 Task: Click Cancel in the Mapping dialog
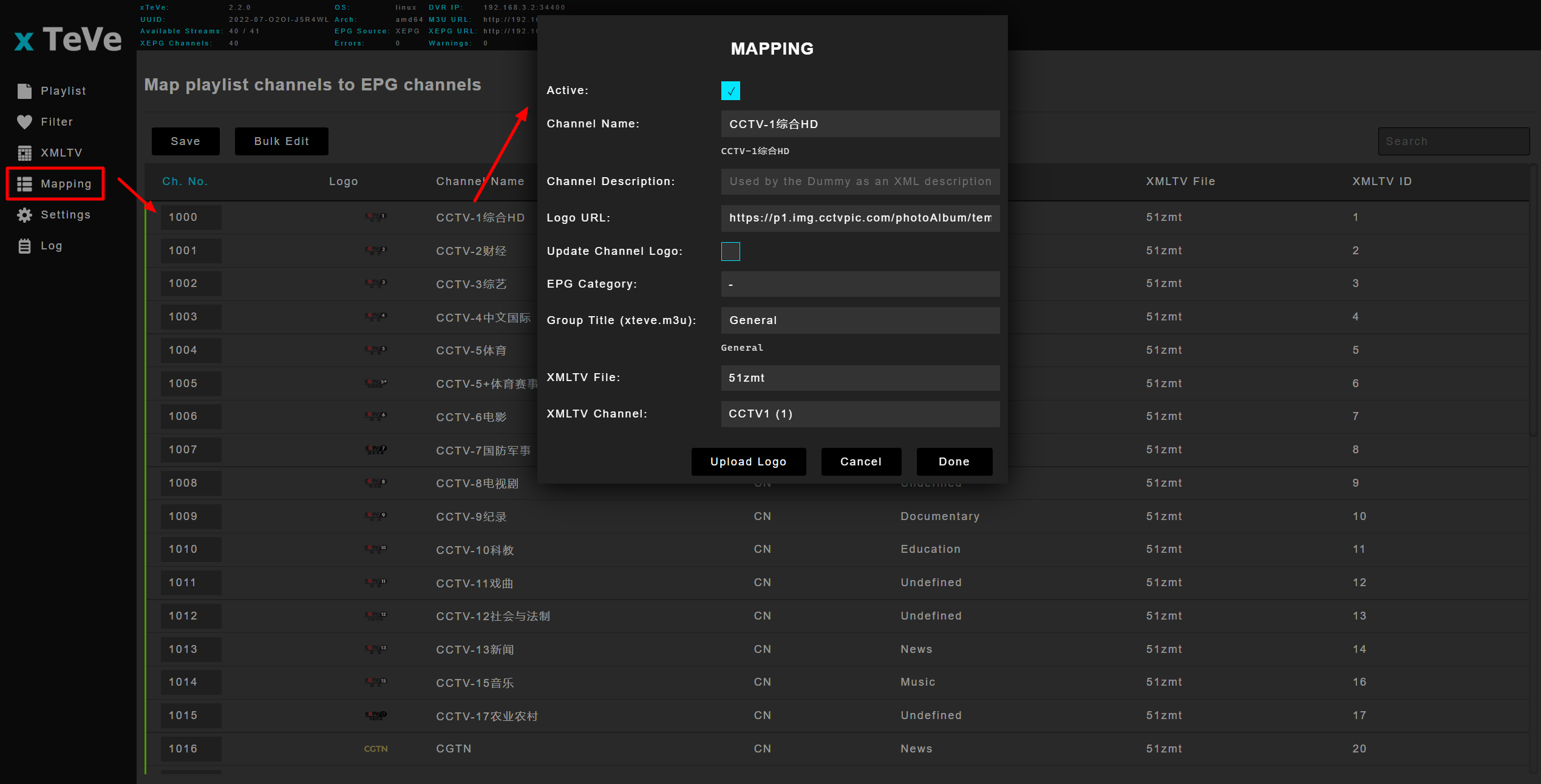pos(860,462)
